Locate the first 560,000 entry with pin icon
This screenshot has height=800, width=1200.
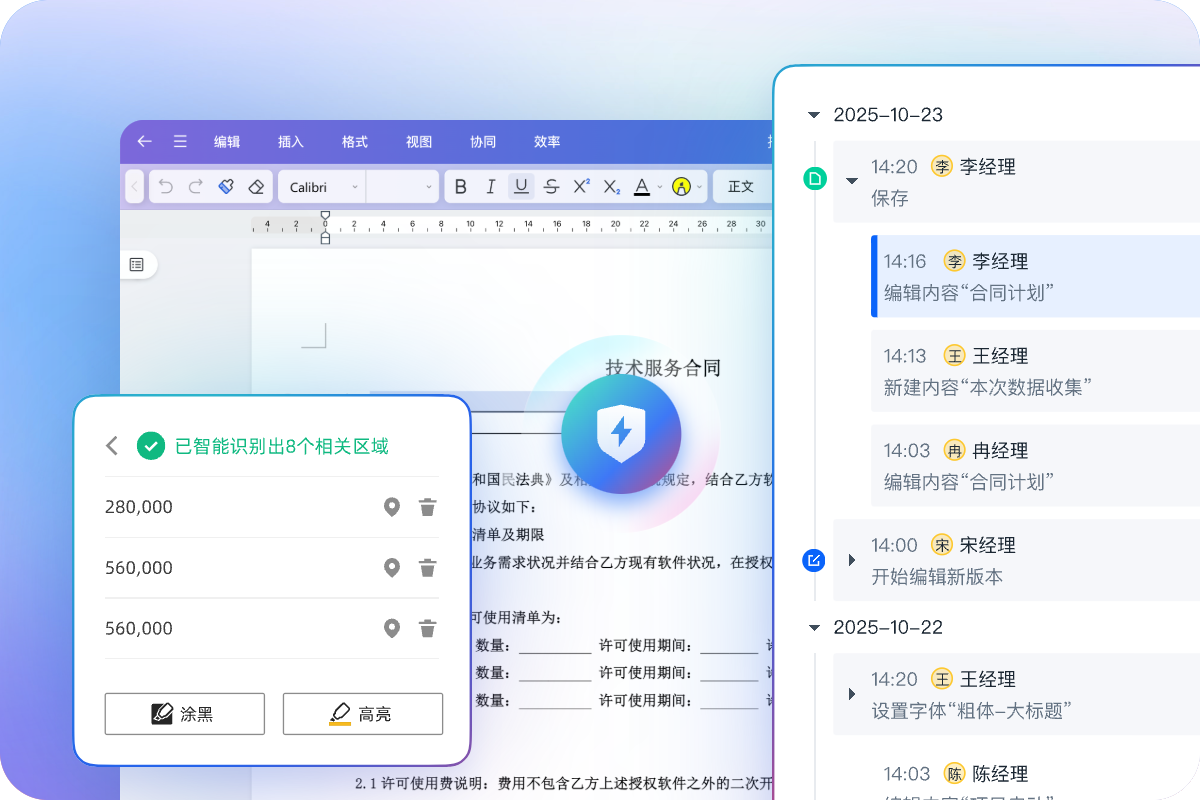pos(392,568)
